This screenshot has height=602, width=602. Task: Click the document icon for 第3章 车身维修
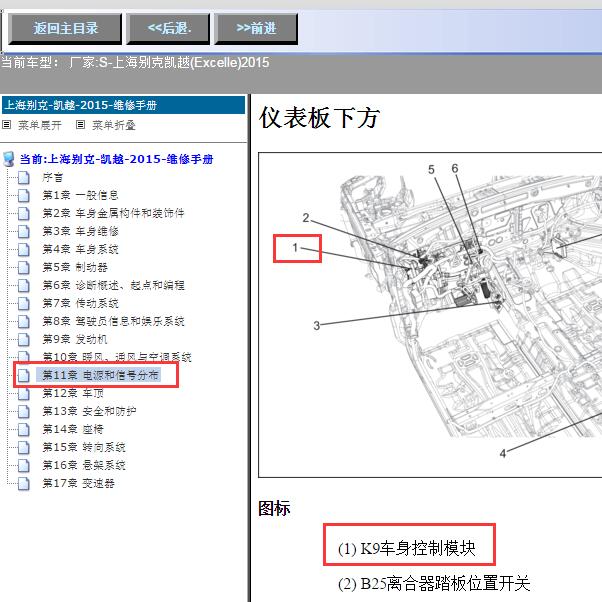[x=24, y=231]
